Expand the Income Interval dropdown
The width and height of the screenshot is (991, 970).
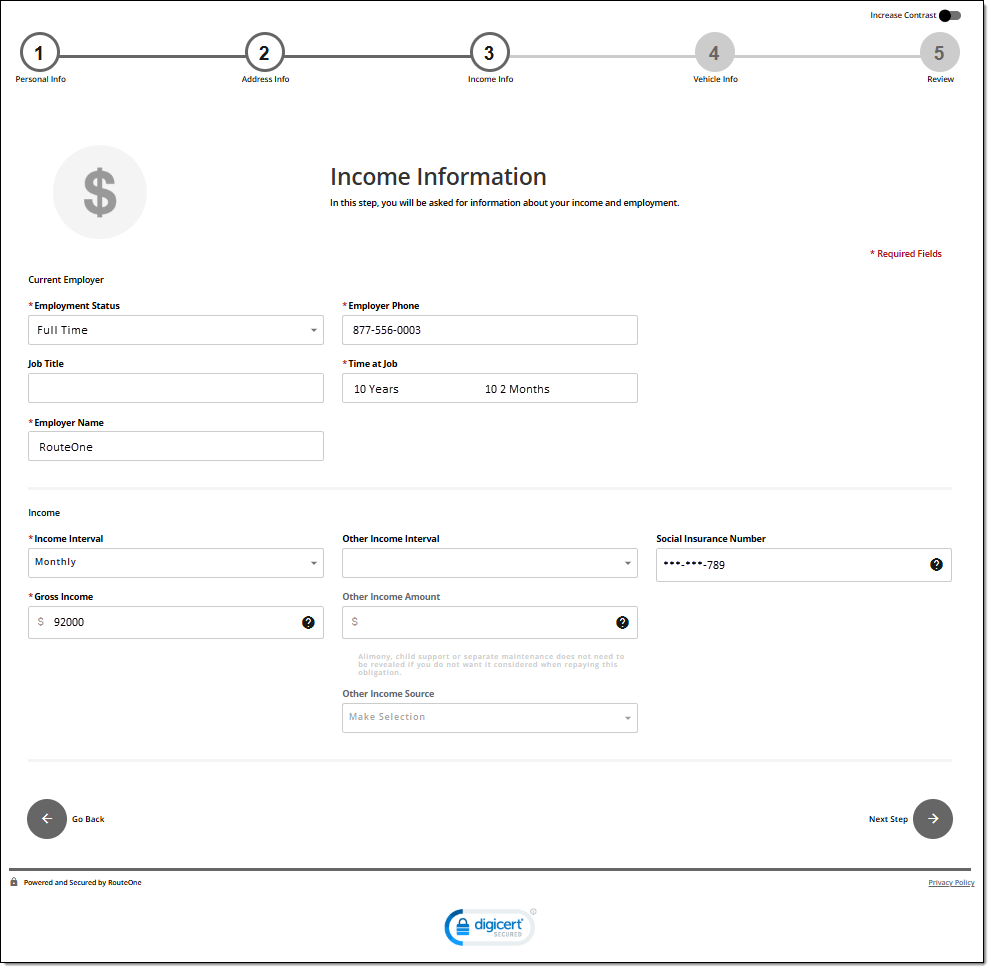click(x=176, y=563)
